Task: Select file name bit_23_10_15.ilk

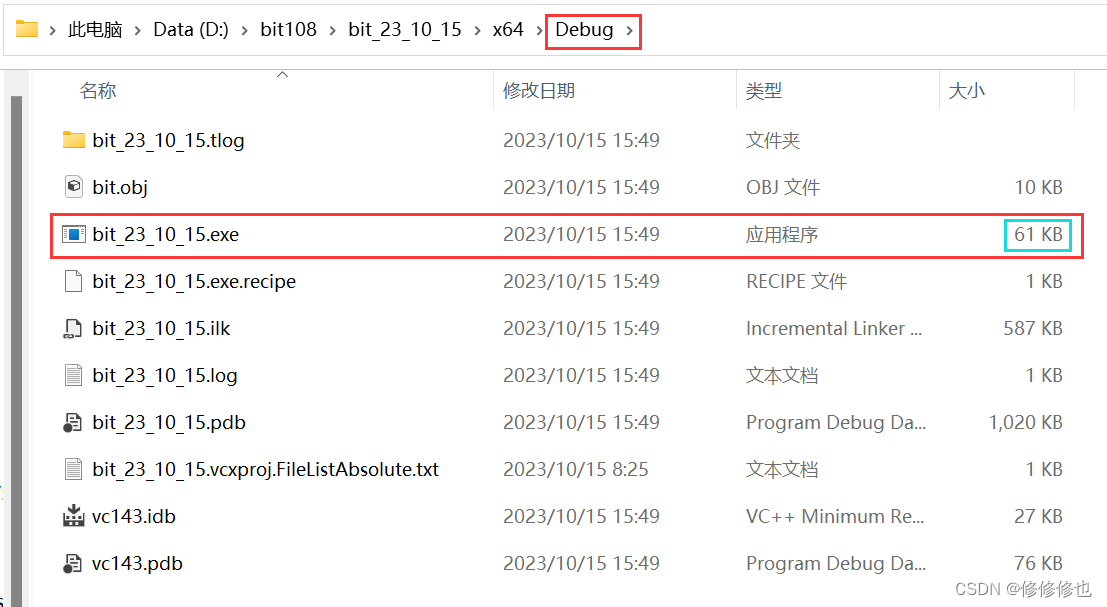Action: (x=161, y=328)
